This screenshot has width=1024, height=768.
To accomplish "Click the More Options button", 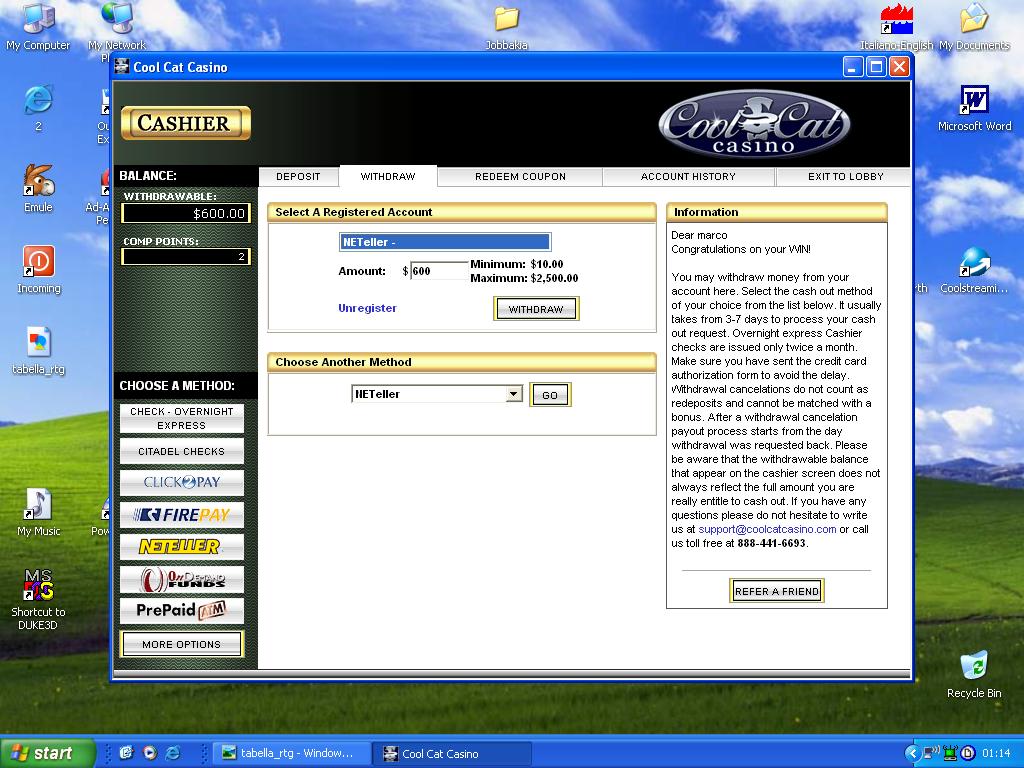I will [182, 644].
